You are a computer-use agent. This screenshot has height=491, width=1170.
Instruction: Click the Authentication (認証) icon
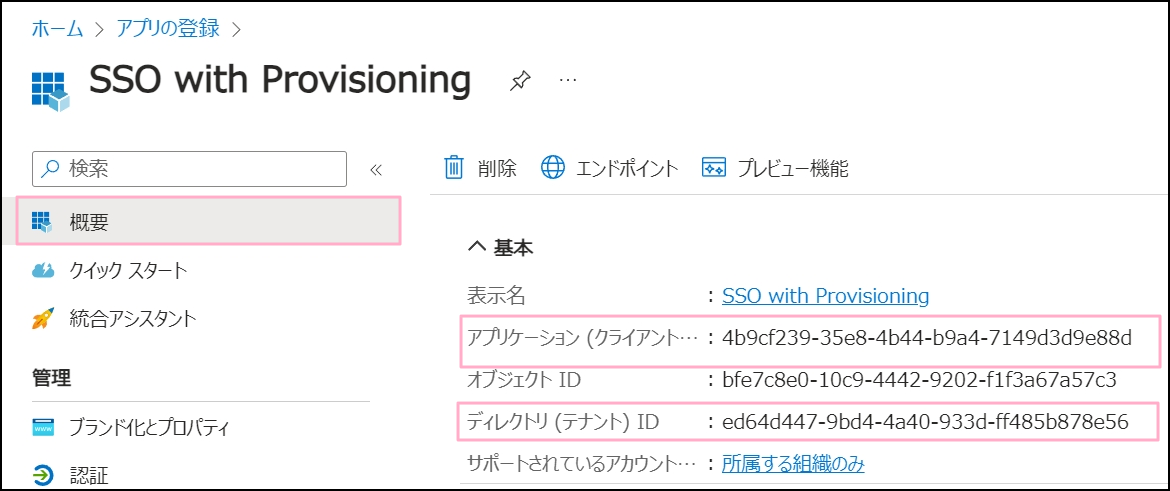(43, 474)
